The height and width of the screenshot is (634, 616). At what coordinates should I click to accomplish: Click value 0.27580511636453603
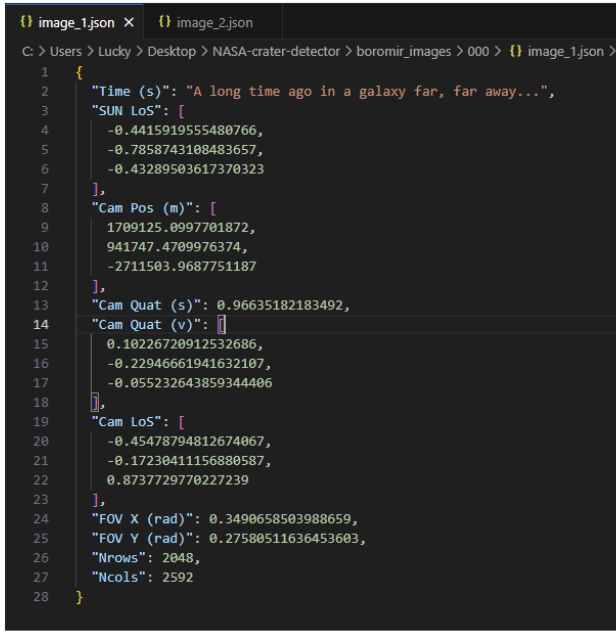[284, 539]
